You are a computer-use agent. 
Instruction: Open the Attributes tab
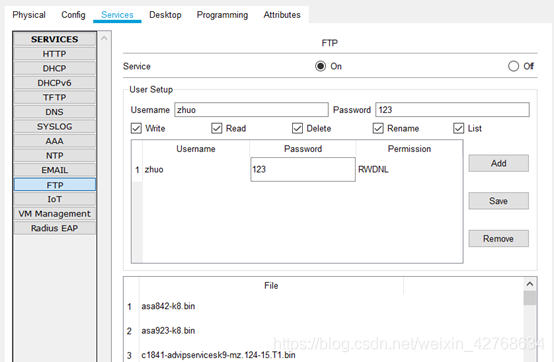[282, 15]
